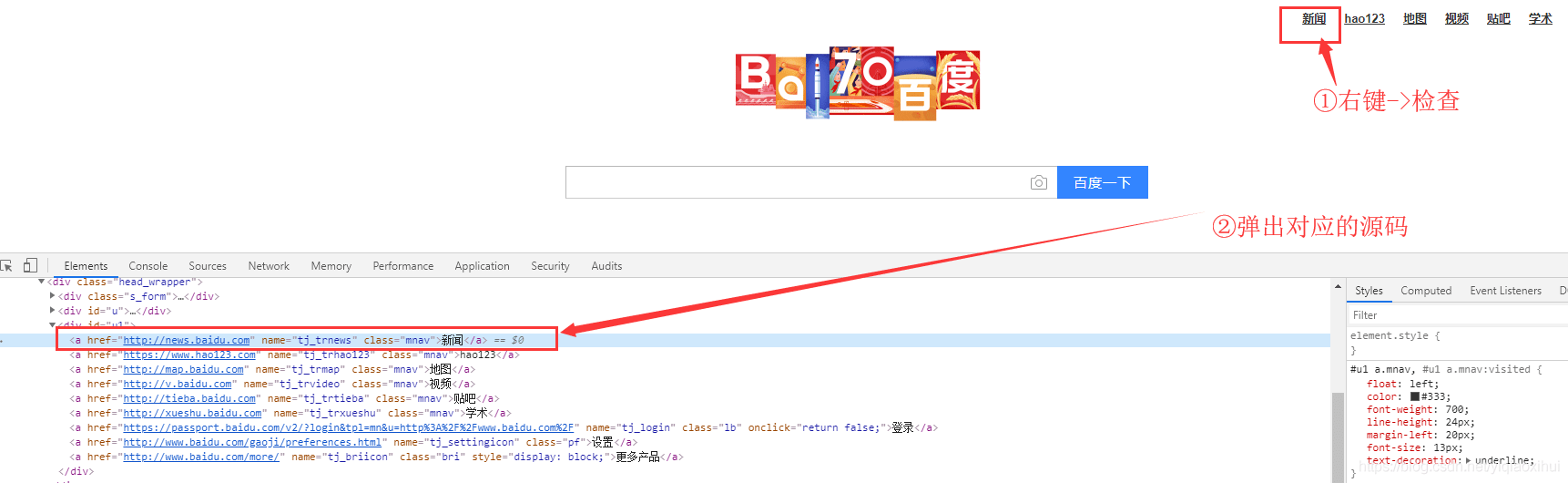Click the https://www.hao123.com href in source
The width and height of the screenshot is (1568, 483).
pyautogui.click(x=189, y=355)
